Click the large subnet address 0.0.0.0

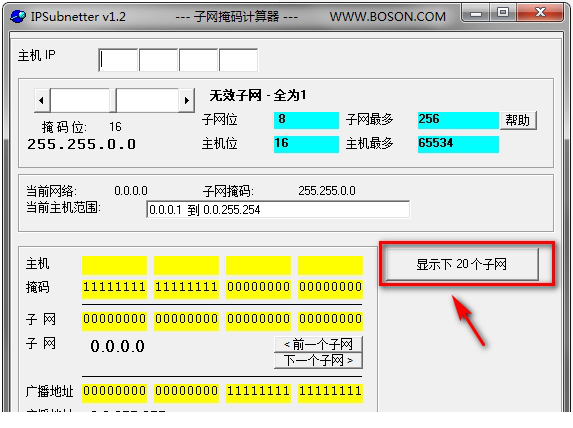coord(118,346)
